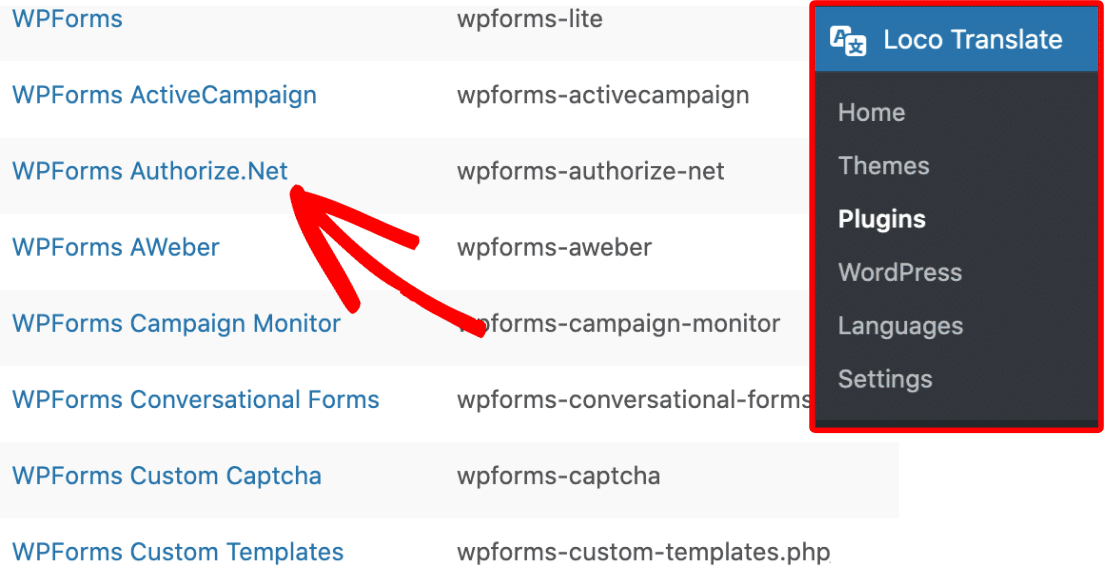The height and width of the screenshot is (587, 1116).
Task: Open WPForms Authorize.Net translations
Action: point(150,170)
